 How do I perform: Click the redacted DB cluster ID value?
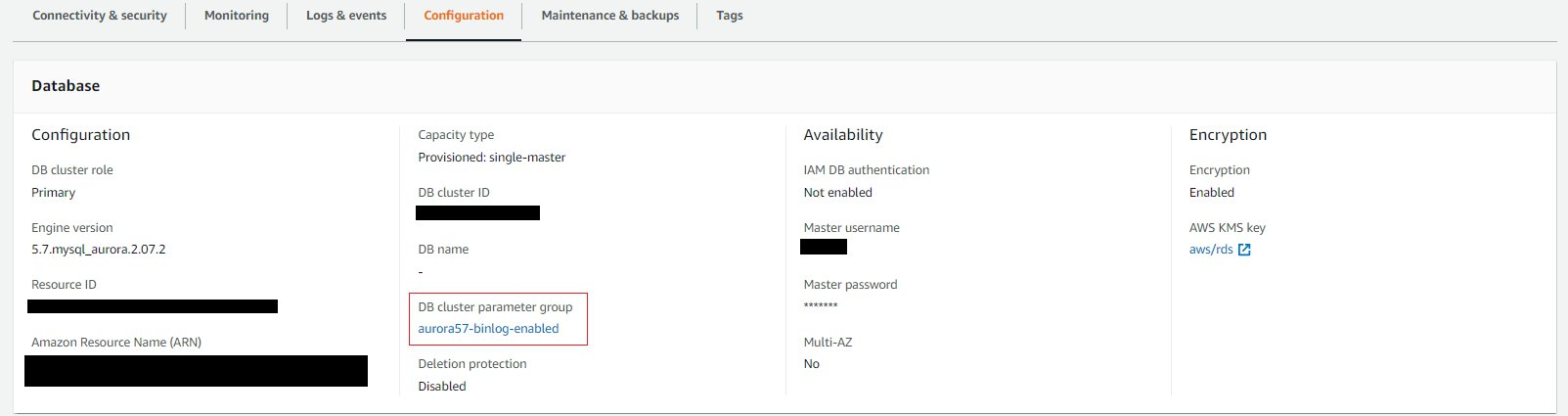(477, 212)
